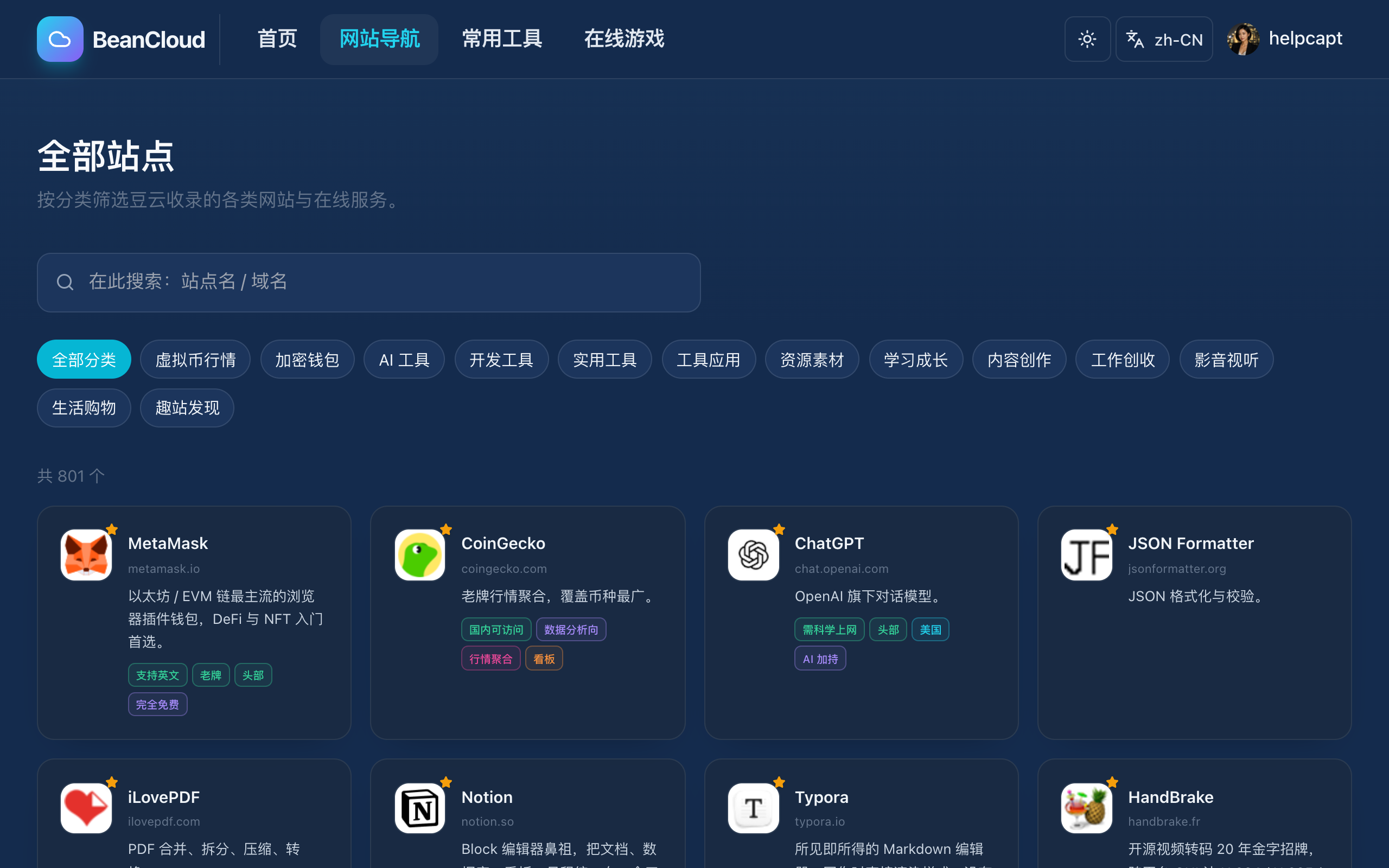
Task: Click the search magnifier icon
Action: 65,282
